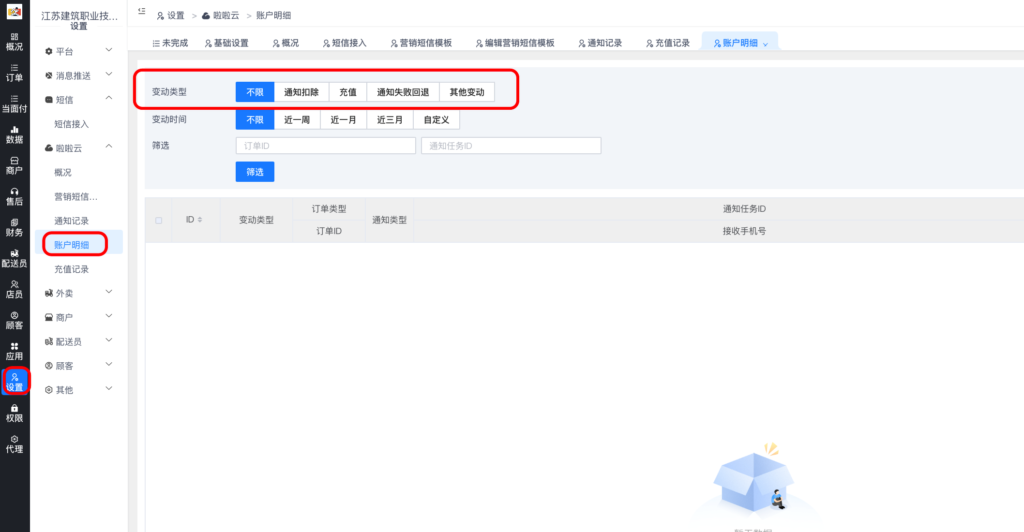
Task: Focus the 订单ID input field
Action: click(325, 146)
